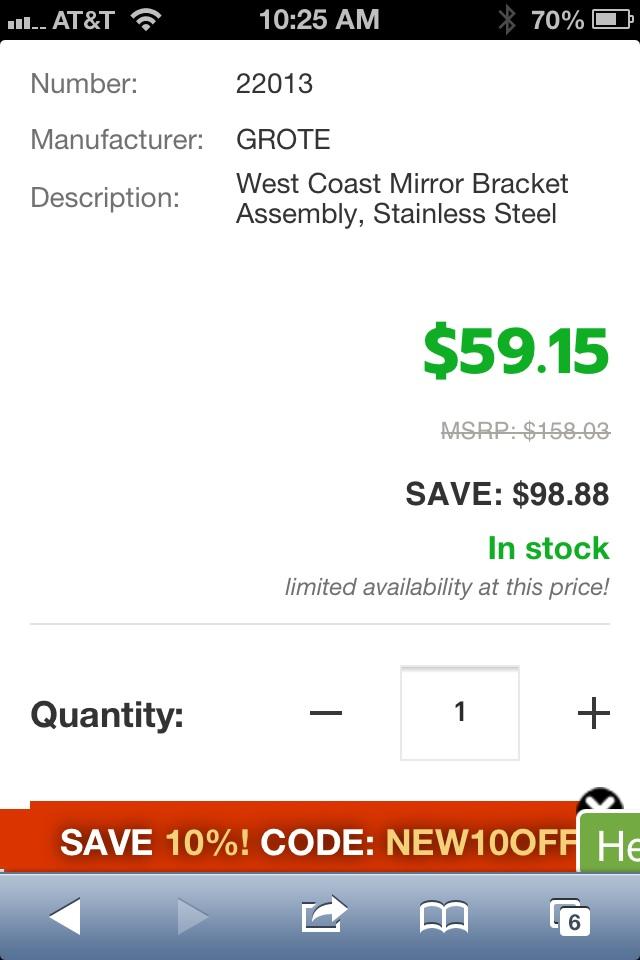The width and height of the screenshot is (640, 960).
Task: Go back using Safari's back arrow
Action: [65, 915]
